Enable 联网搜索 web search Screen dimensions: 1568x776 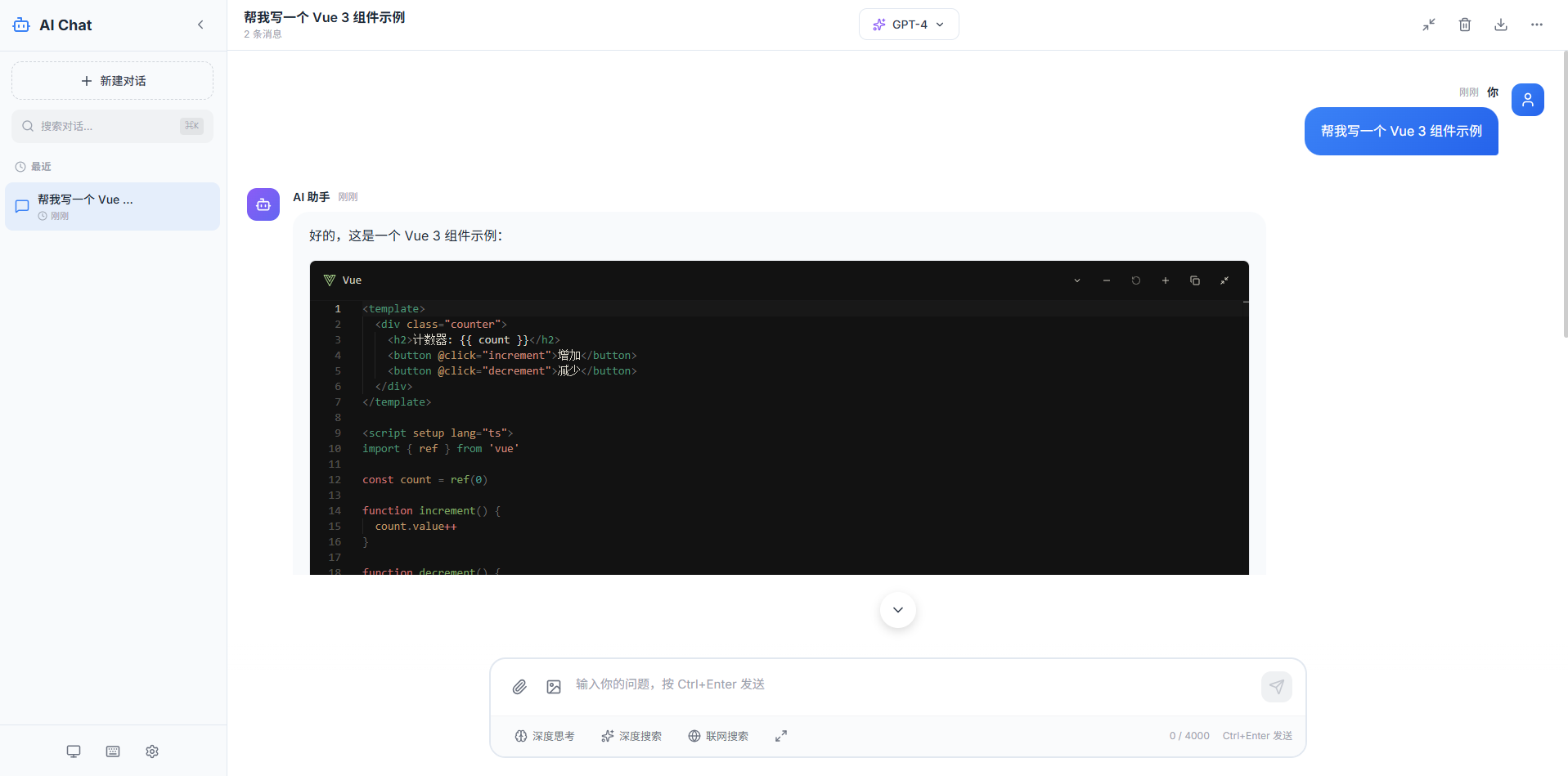(x=718, y=736)
